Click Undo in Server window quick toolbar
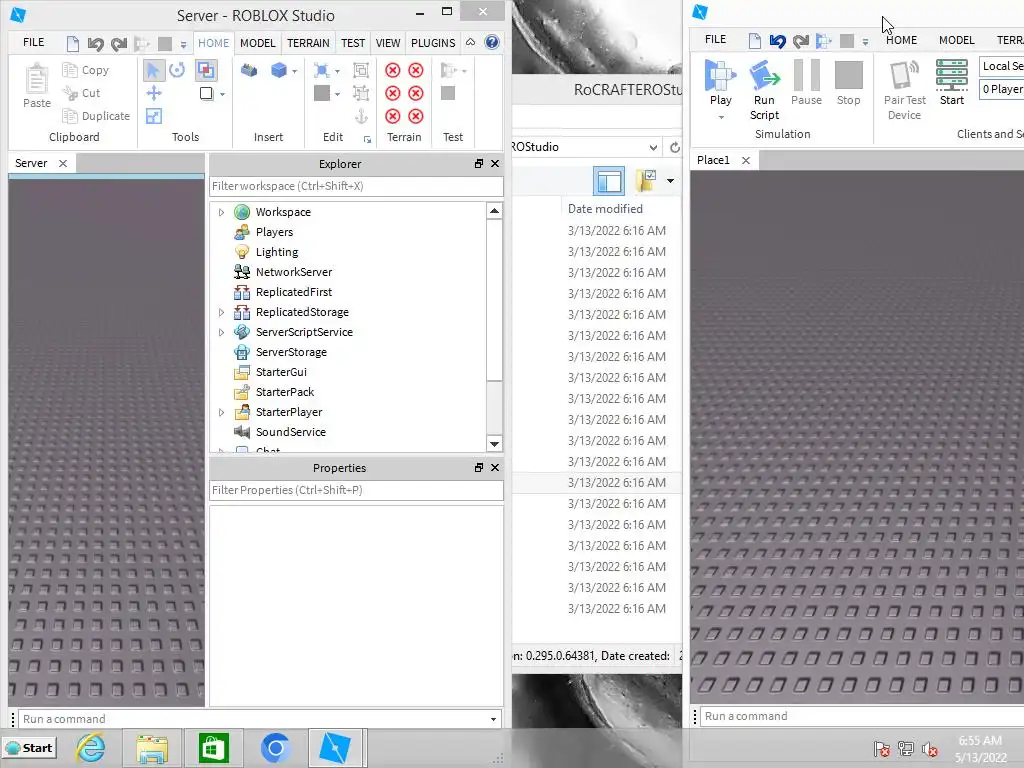This screenshot has width=1024, height=768. 95,44
